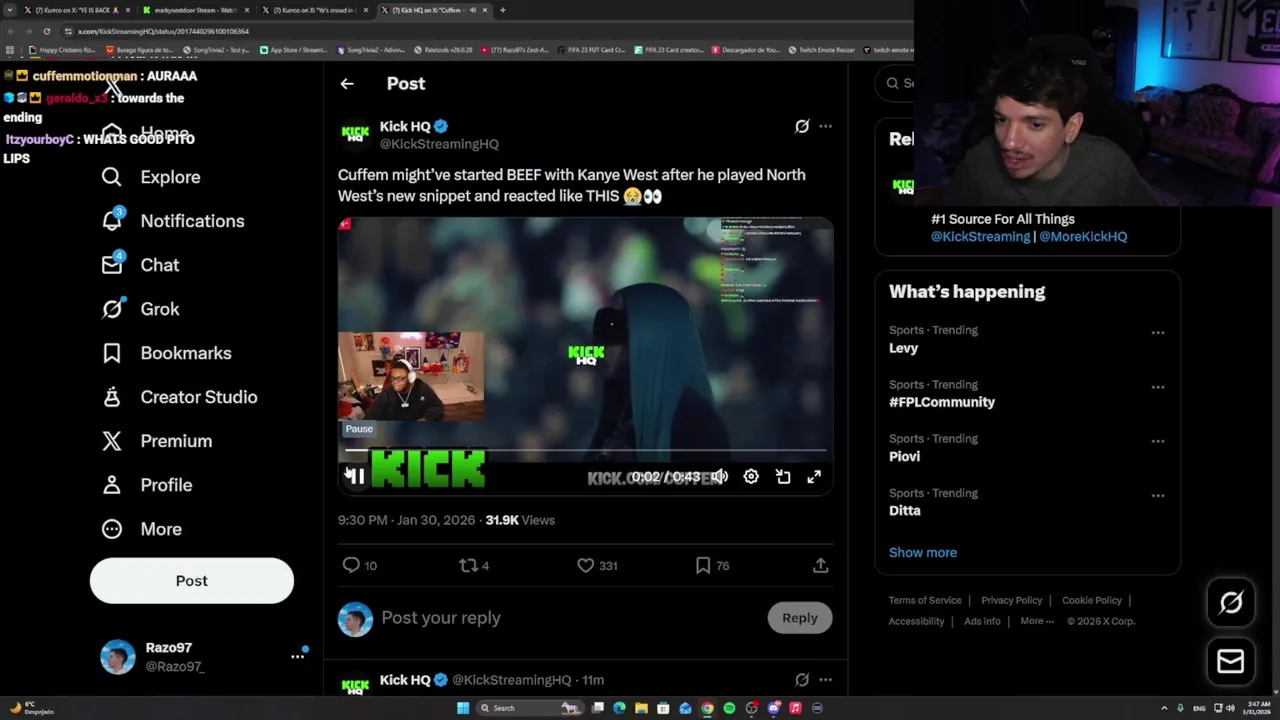Open video settings gear
Image resolution: width=1280 pixels, height=720 pixels.
pyautogui.click(x=751, y=477)
